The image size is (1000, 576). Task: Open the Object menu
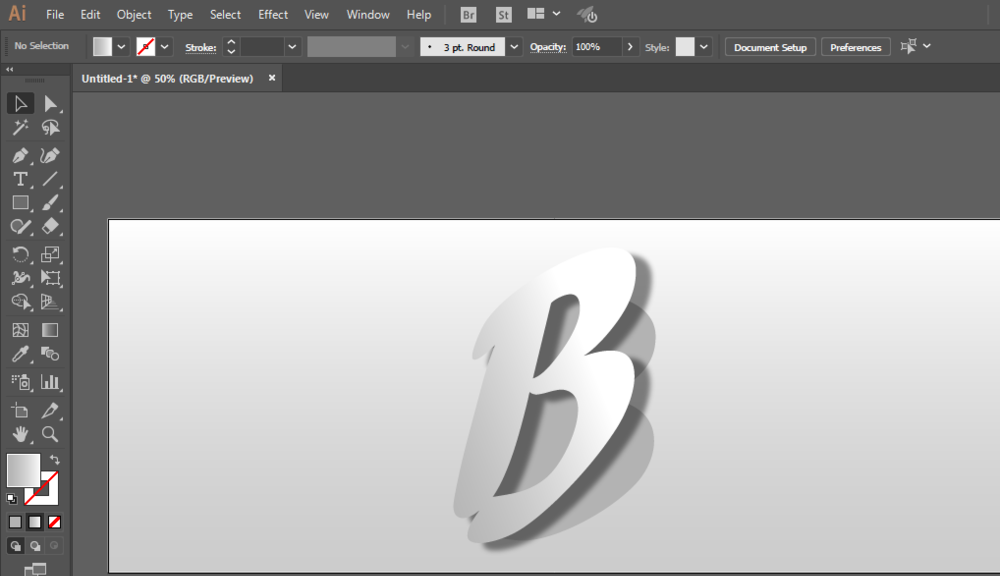tap(134, 15)
